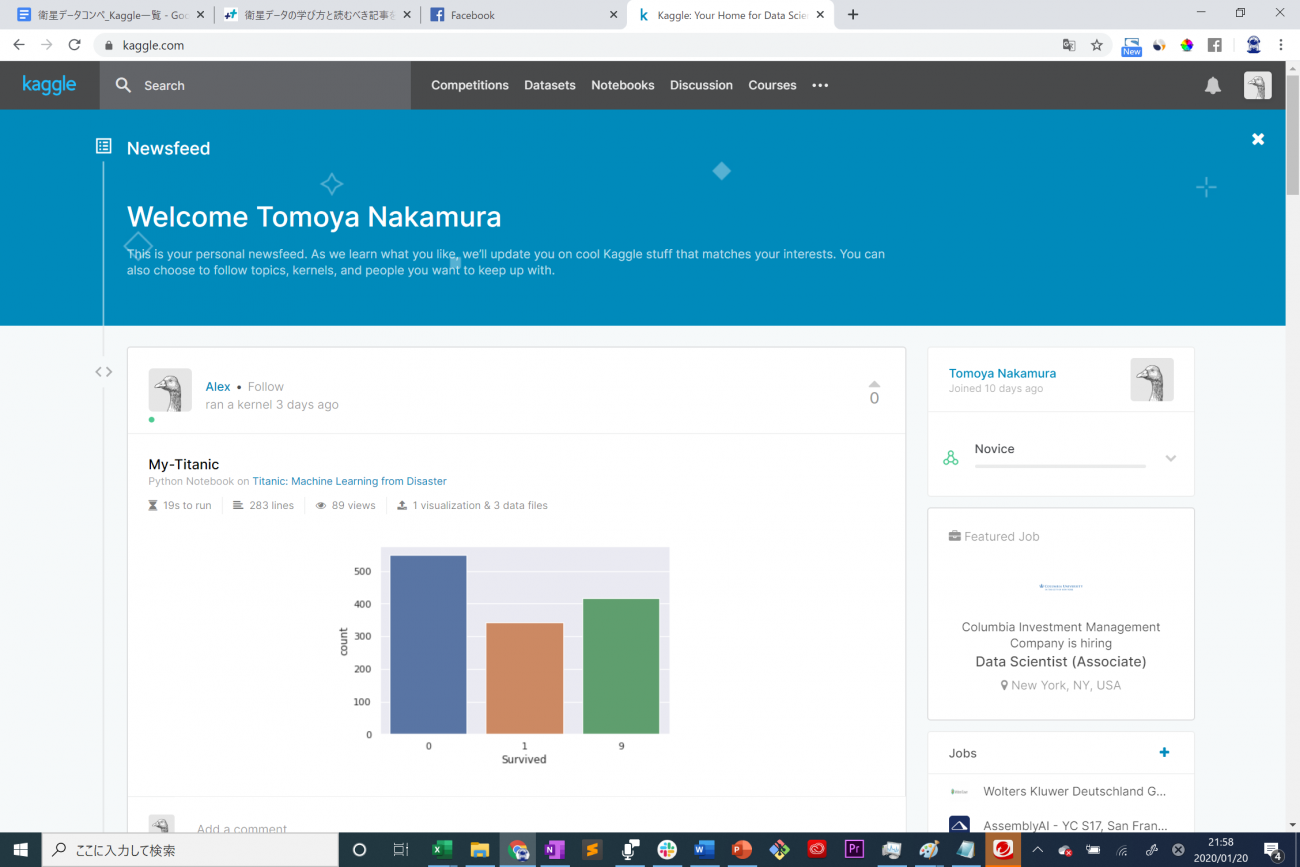The height and width of the screenshot is (867, 1300).
Task: Show hidden system tray icons
Action: (1037, 850)
